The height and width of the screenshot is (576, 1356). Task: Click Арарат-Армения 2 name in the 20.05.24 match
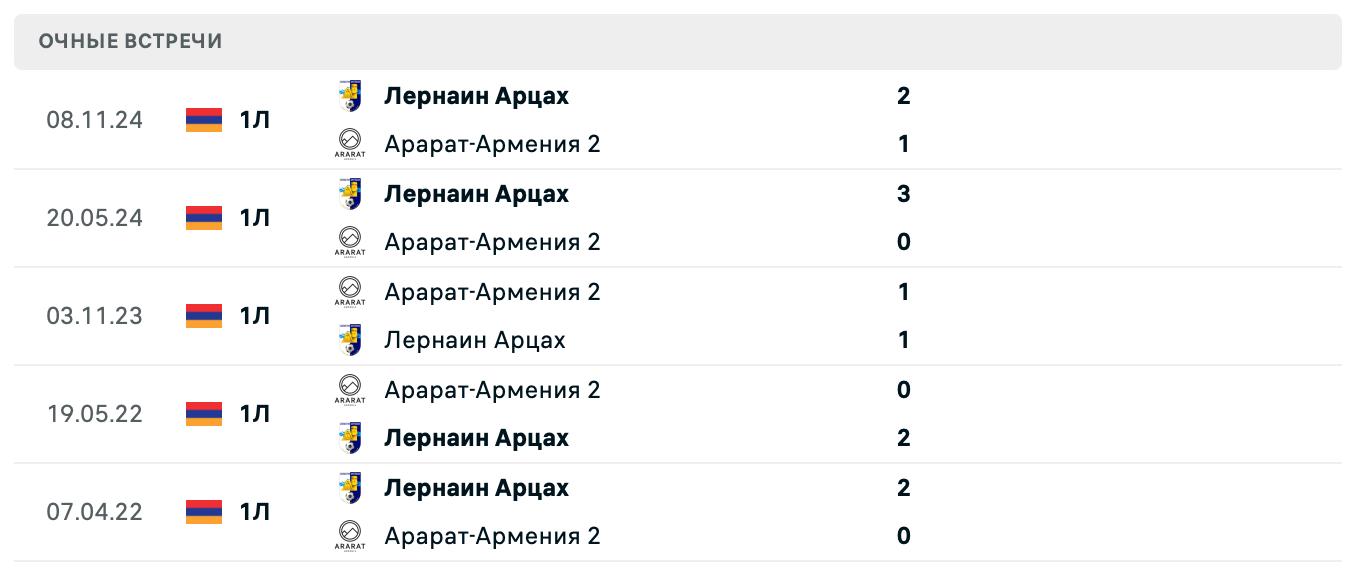pos(493,242)
